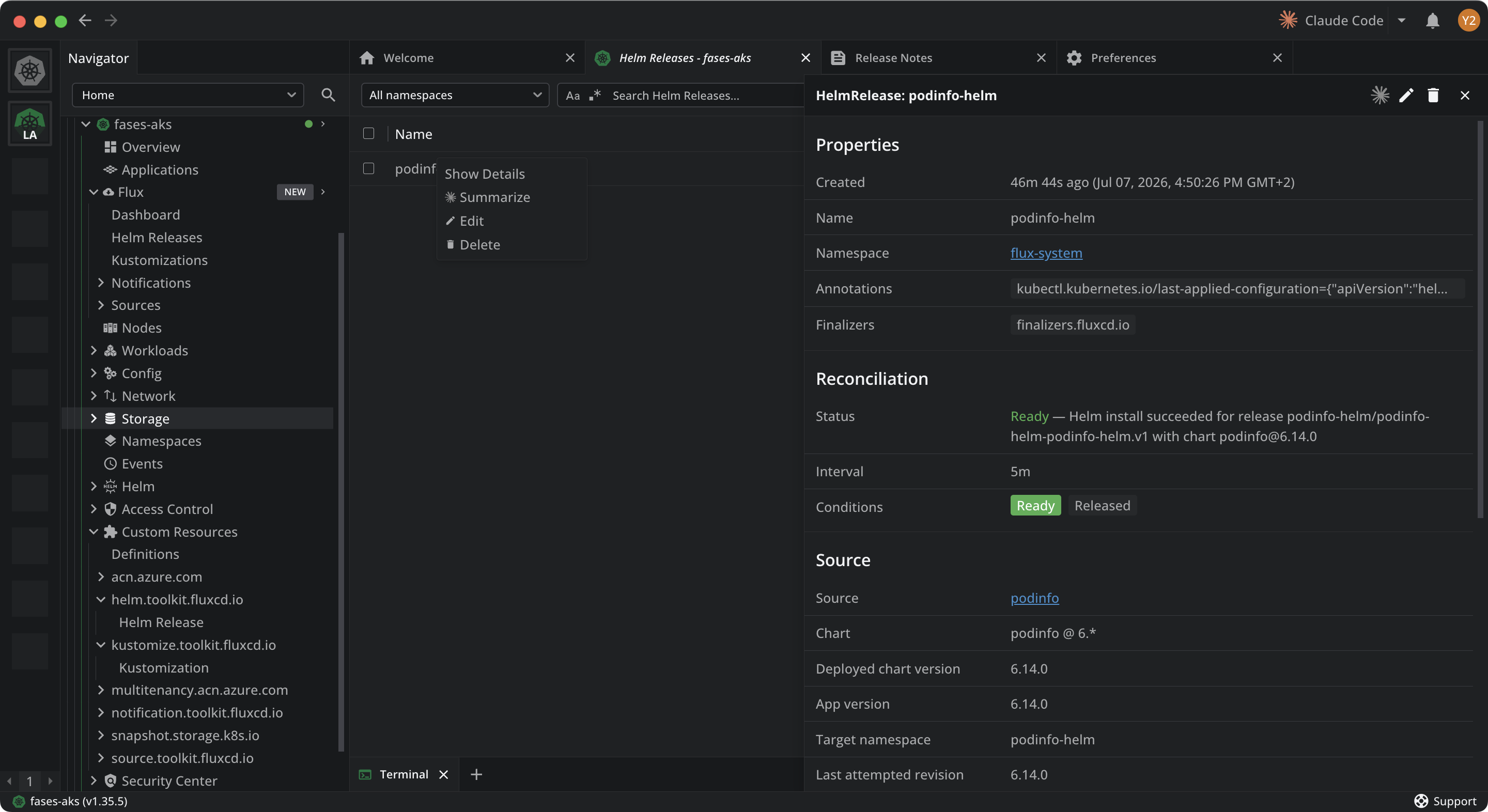Check the select-all checkbox beside Name

click(368, 133)
